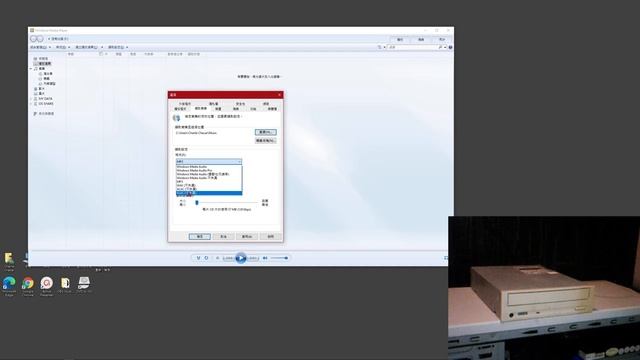640x360 pixels.
Task: Click the File Name button
Action: pos(265,140)
